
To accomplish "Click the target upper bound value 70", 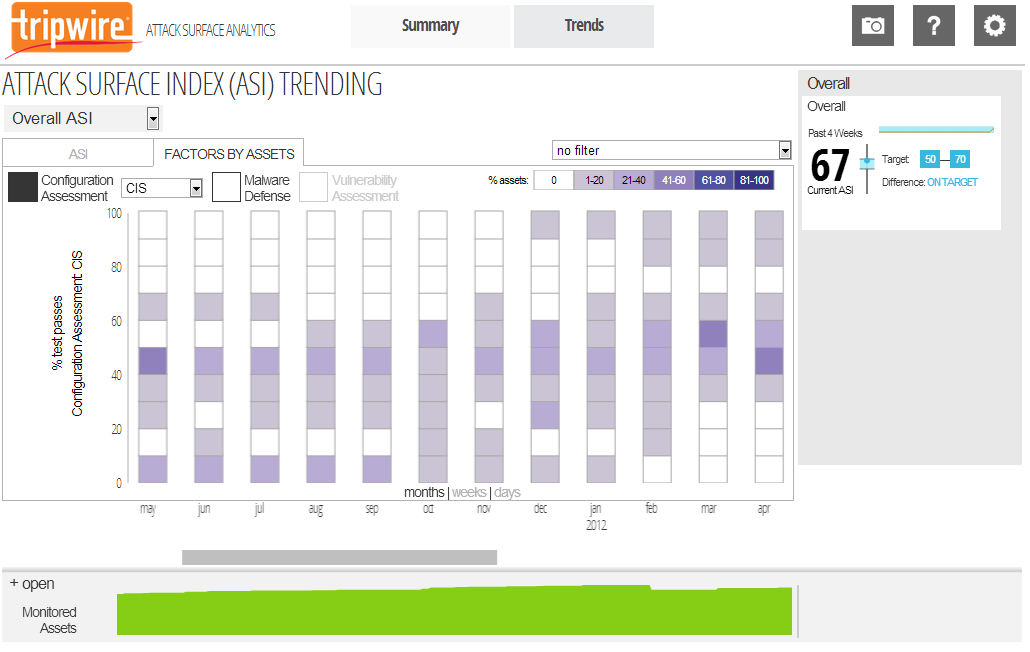I will [960, 160].
